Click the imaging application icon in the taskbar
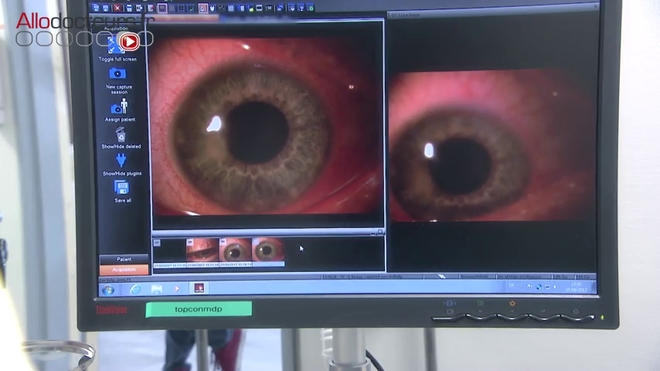 coord(199,288)
